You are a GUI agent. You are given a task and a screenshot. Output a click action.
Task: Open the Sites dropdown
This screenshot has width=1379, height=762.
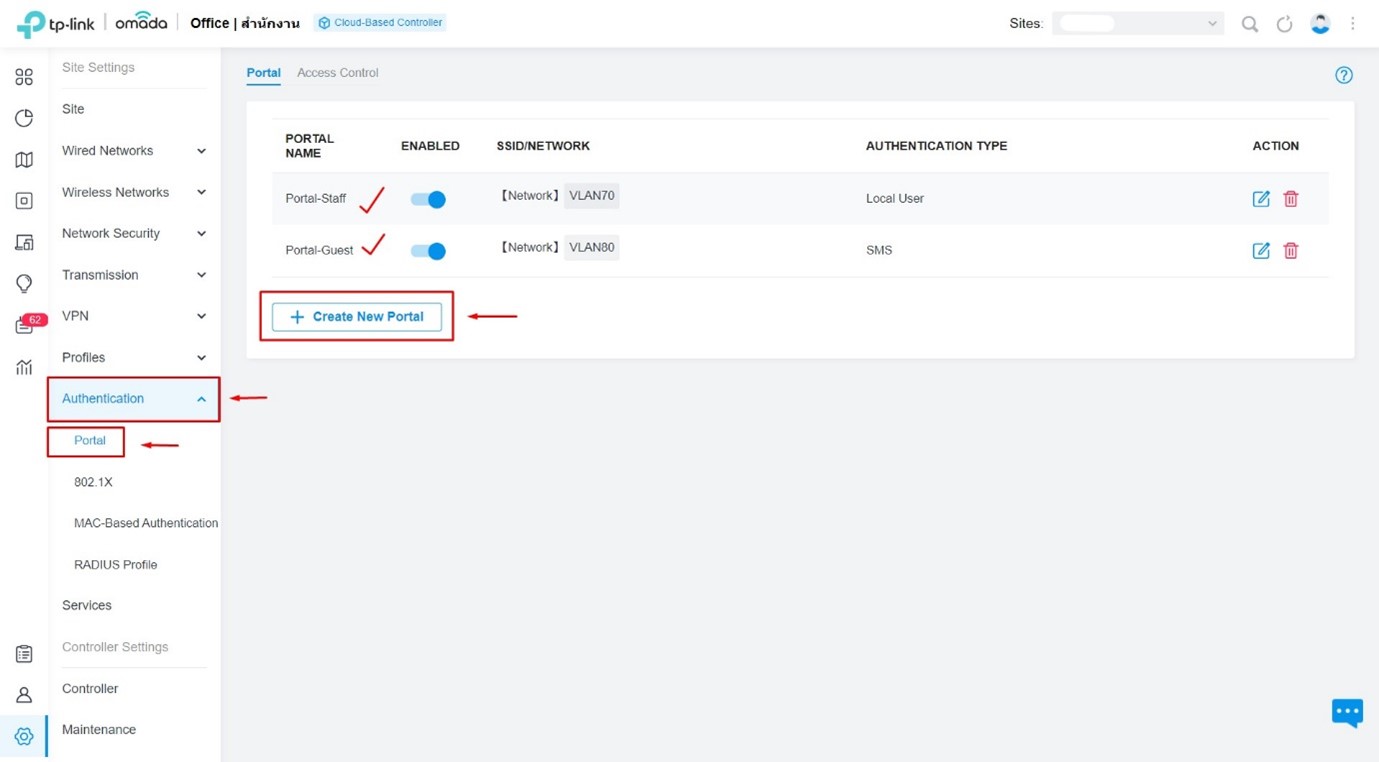1137,24
